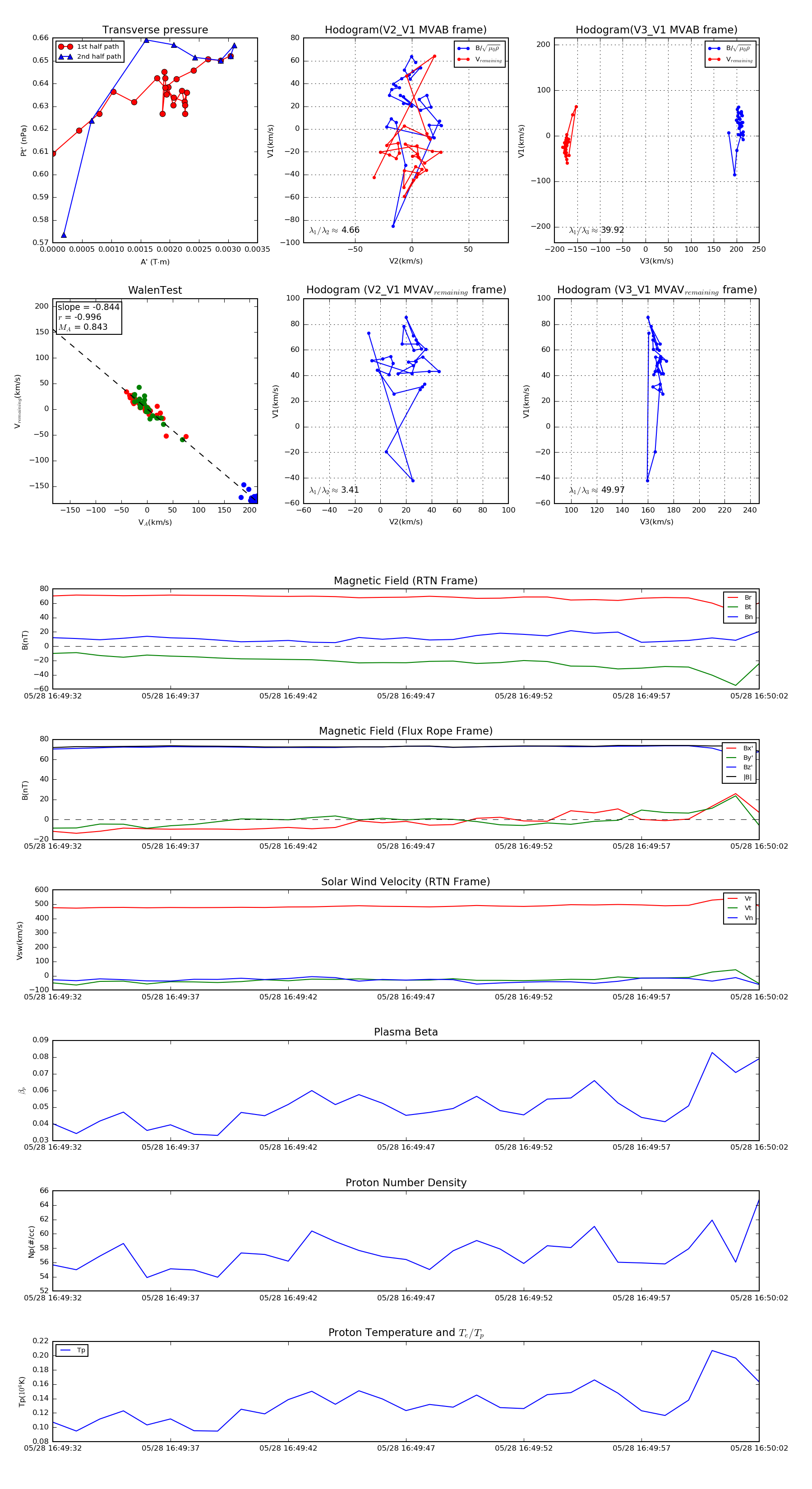Screen dimensions: 812x1489
Task: Click the Bz' legend entry
Action: (x=740, y=767)
